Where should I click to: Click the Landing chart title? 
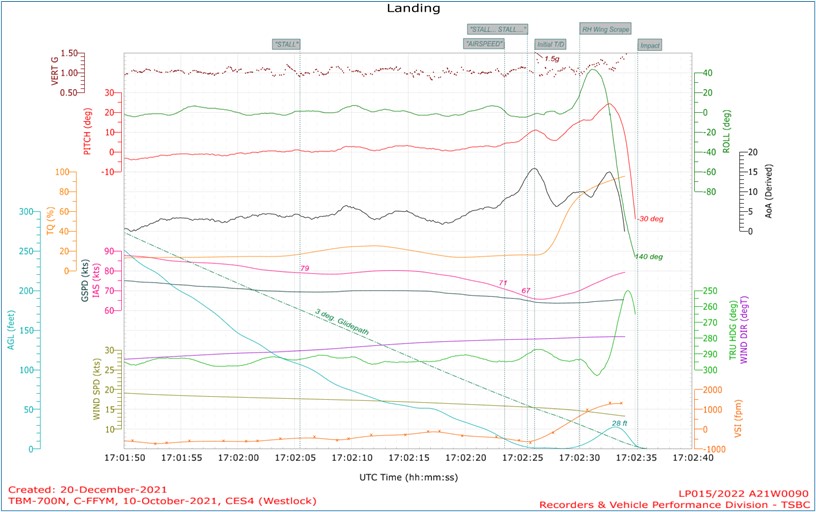[x=408, y=8]
